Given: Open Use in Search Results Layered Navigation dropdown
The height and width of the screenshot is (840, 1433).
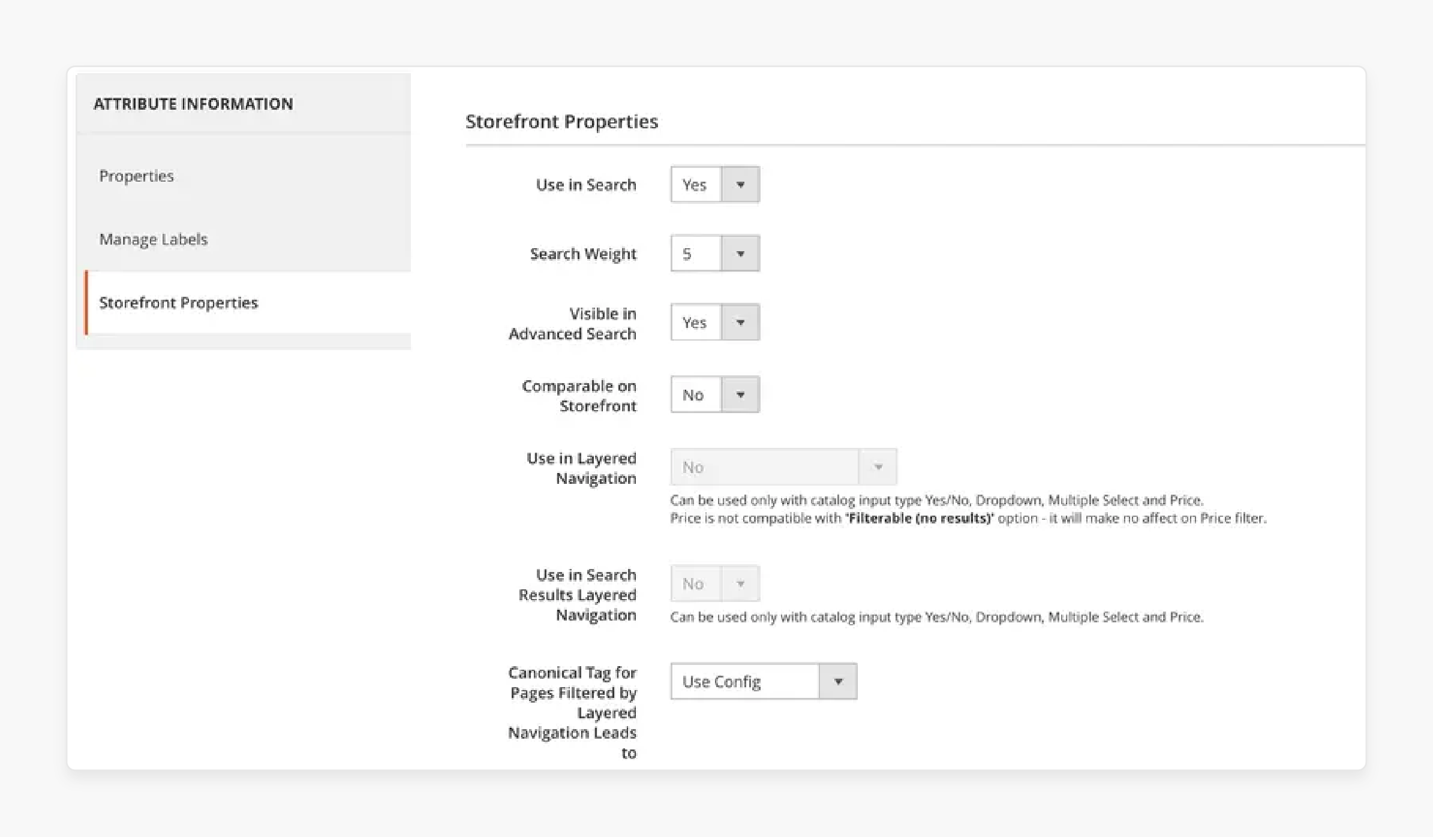Looking at the screenshot, I should coord(715,583).
